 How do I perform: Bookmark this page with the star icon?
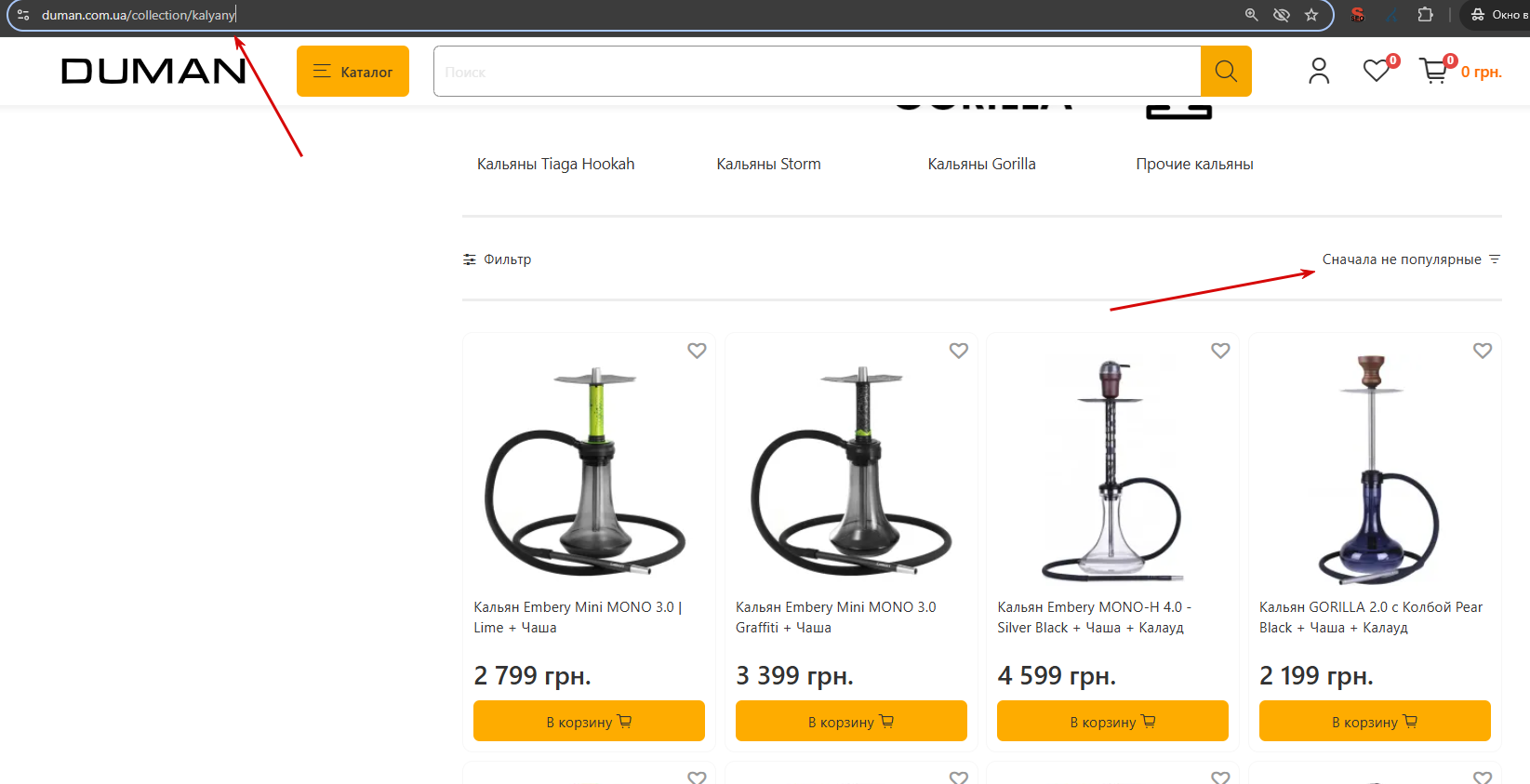coord(1311,15)
